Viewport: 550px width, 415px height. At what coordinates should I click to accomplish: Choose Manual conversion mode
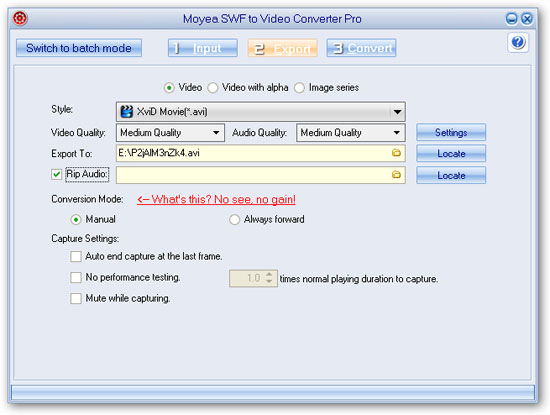pyautogui.click(x=76, y=220)
